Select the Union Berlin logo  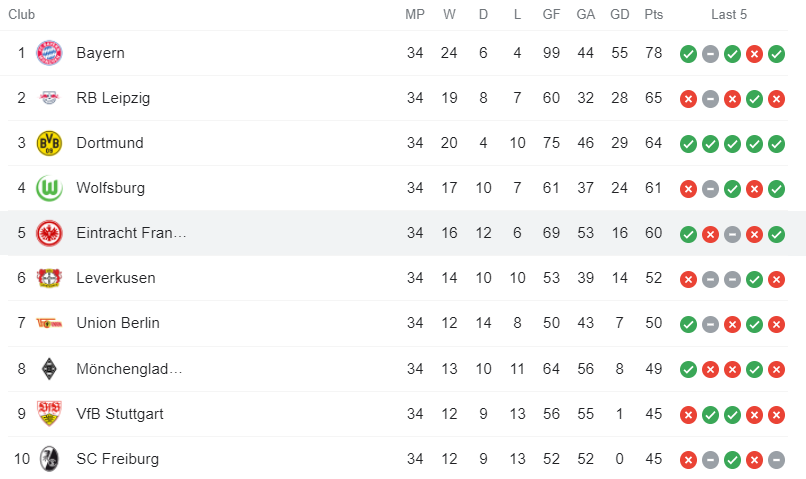49,323
